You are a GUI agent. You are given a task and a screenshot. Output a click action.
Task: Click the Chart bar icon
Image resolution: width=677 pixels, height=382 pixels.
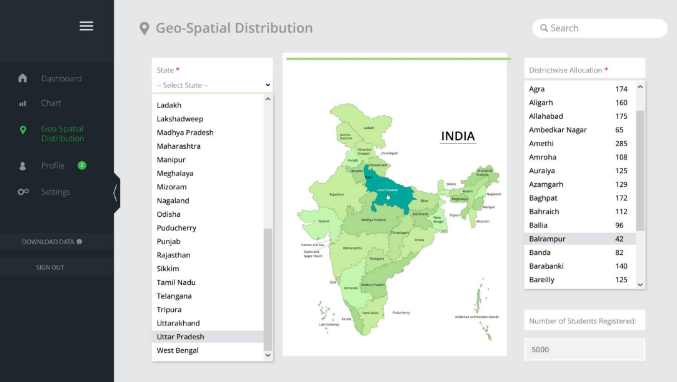(x=22, y=103)
